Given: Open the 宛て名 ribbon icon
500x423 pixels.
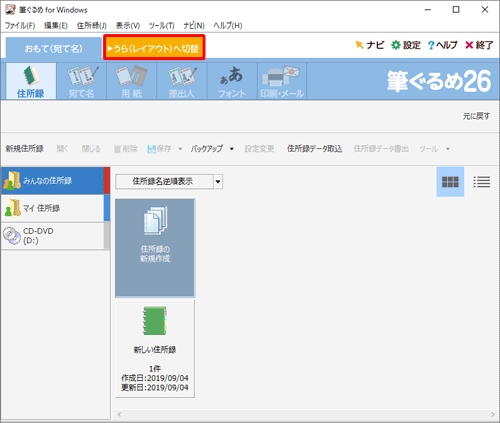Looking at the screenshot, I should click(82, 81).
